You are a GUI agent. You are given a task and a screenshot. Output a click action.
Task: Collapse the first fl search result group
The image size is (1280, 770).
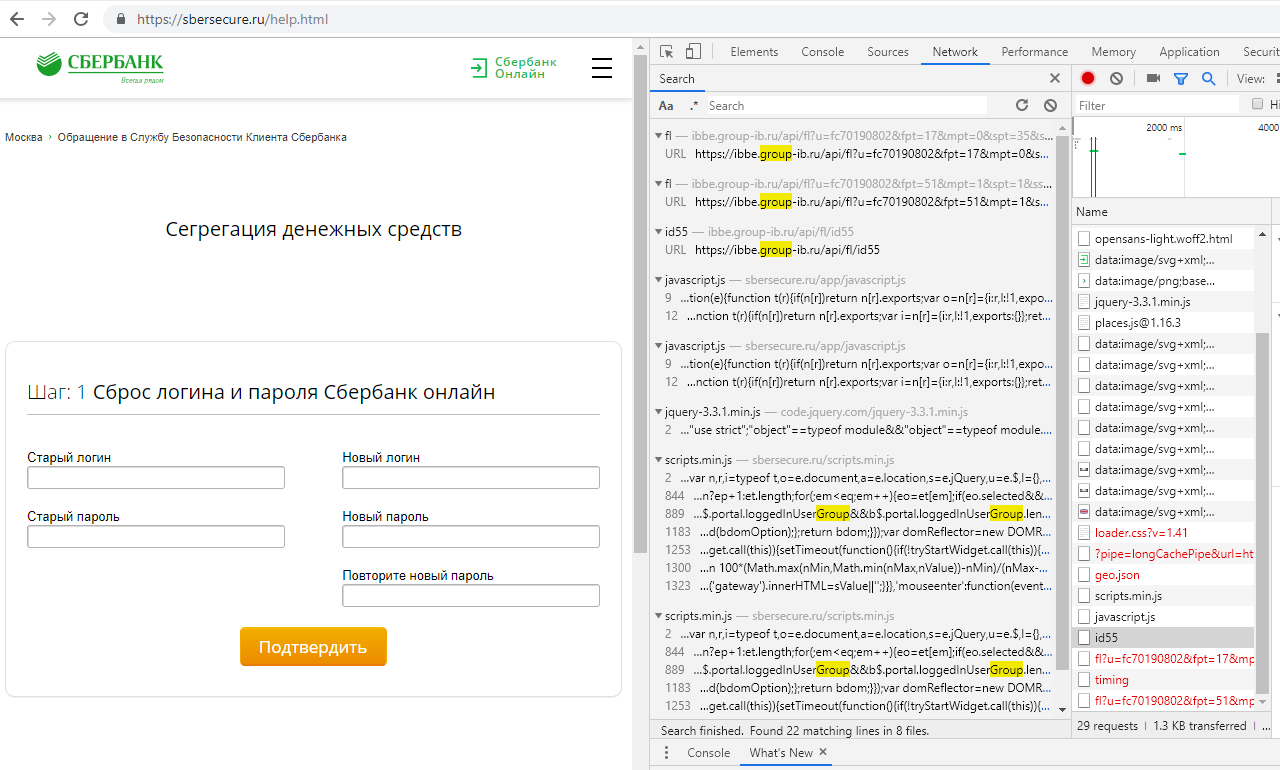658,136
